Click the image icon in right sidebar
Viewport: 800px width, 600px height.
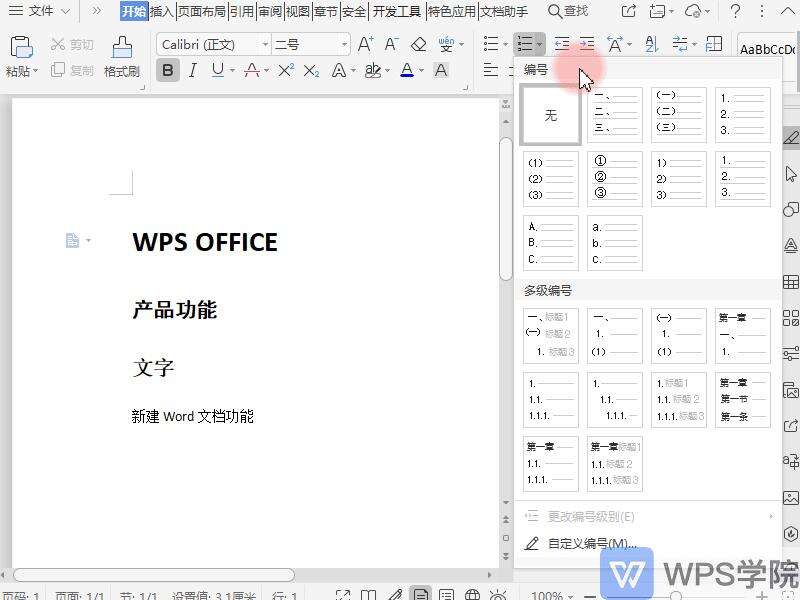[791, 497]
